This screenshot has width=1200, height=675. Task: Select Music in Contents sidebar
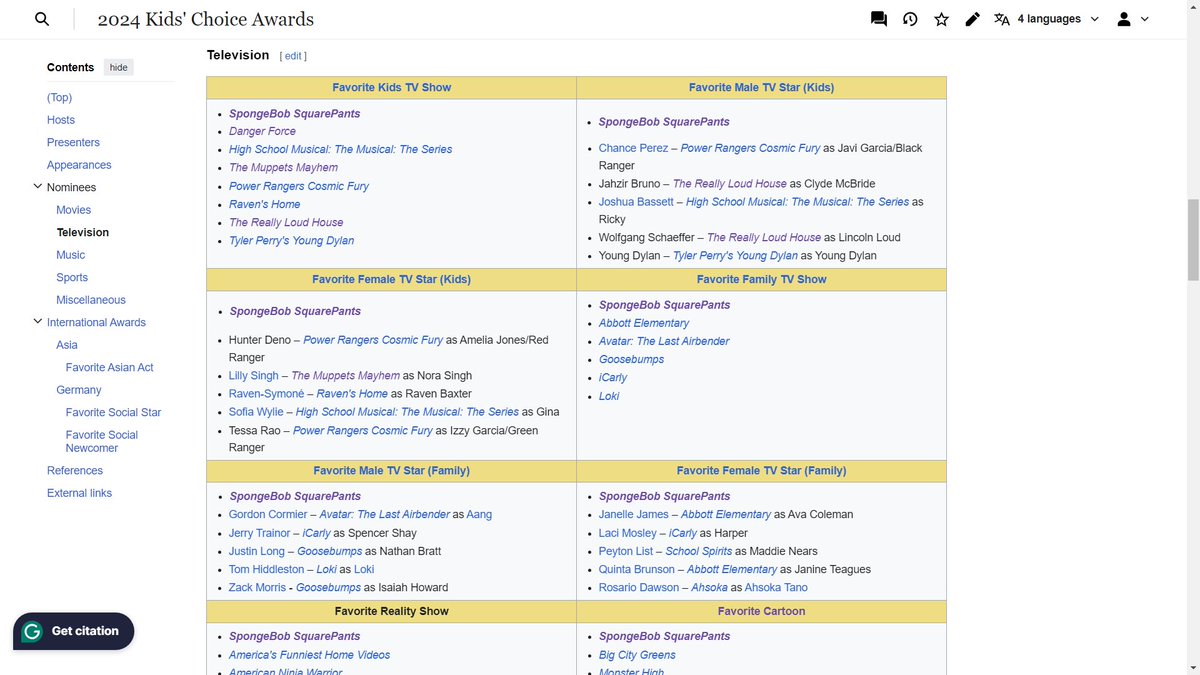tap(70, 255)
